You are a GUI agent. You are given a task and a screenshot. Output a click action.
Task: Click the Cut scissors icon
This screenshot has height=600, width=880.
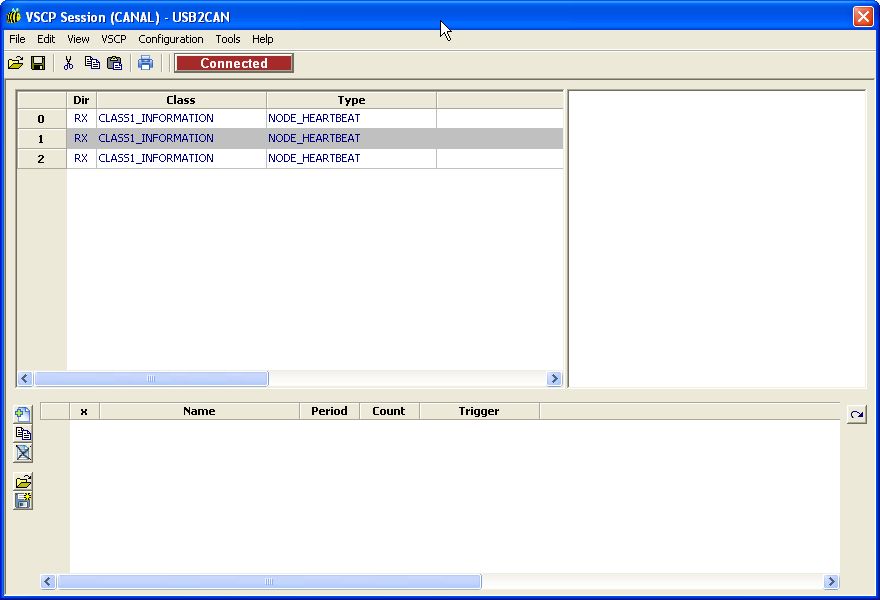tap(69, 63)
